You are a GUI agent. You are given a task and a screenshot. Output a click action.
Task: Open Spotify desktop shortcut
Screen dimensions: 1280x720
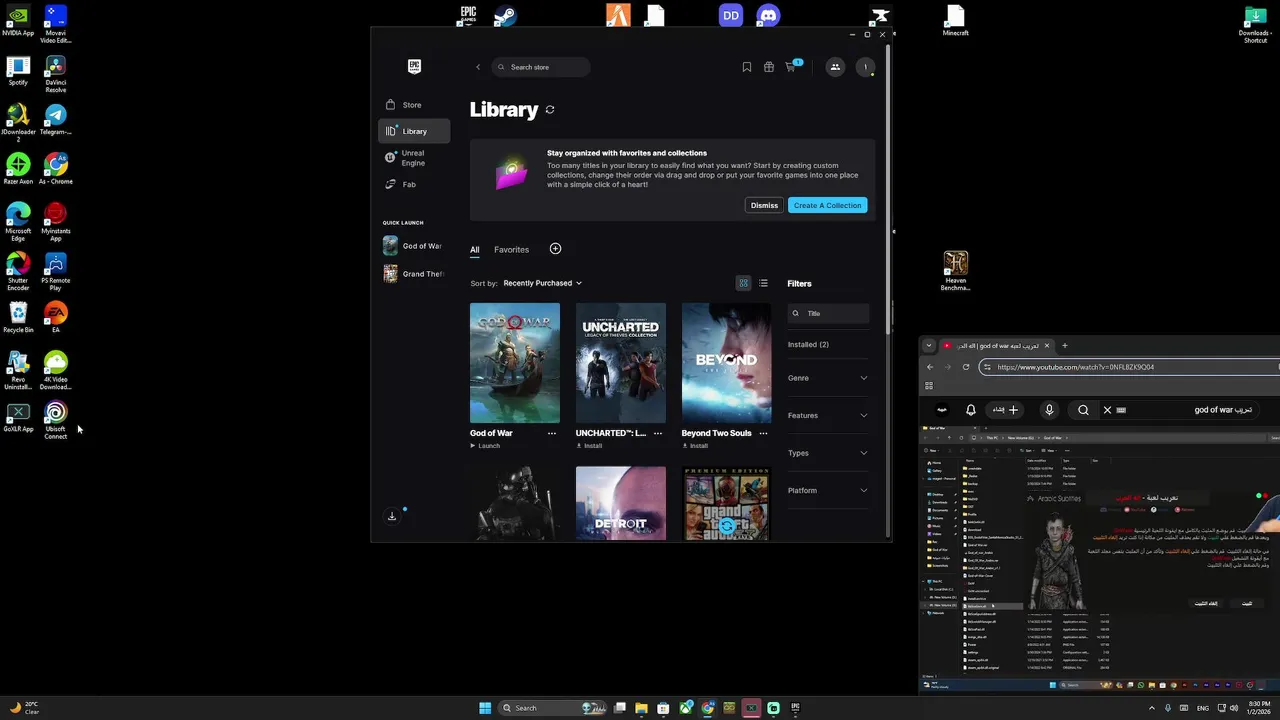click(18, 72)
